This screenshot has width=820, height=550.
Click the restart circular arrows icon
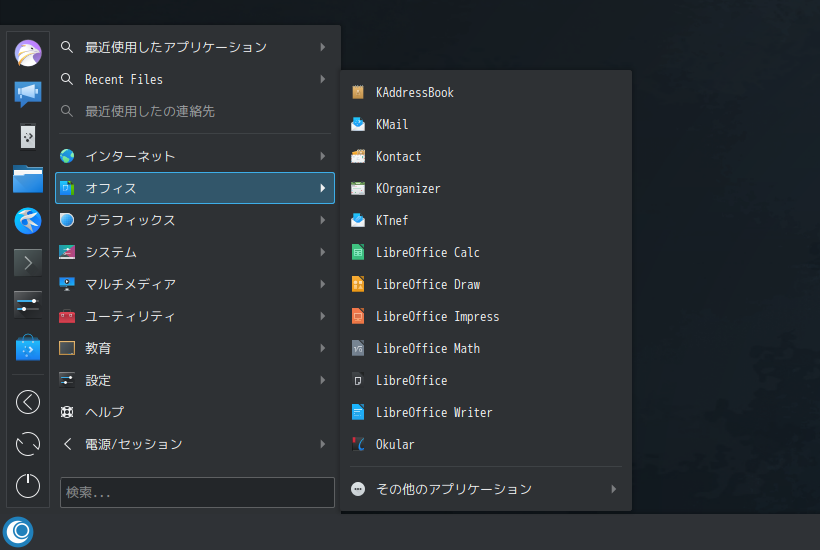[x=28, y=444]
